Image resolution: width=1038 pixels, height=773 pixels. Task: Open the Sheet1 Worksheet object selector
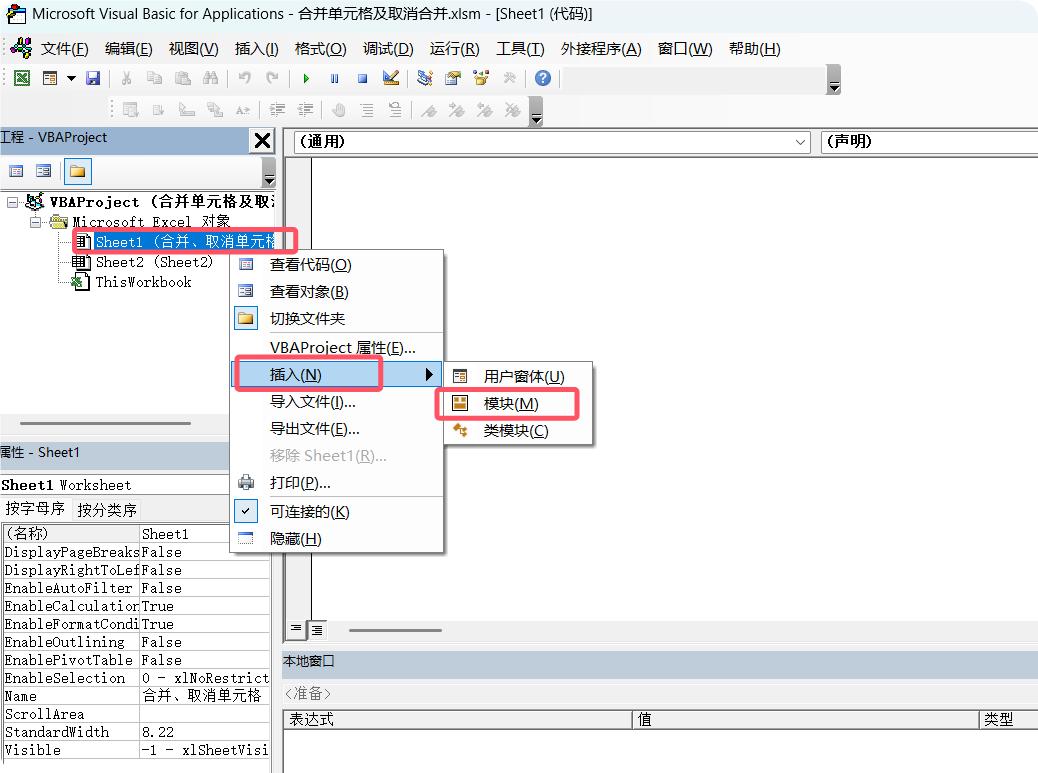pyautogui.click(x=114, y=485)
